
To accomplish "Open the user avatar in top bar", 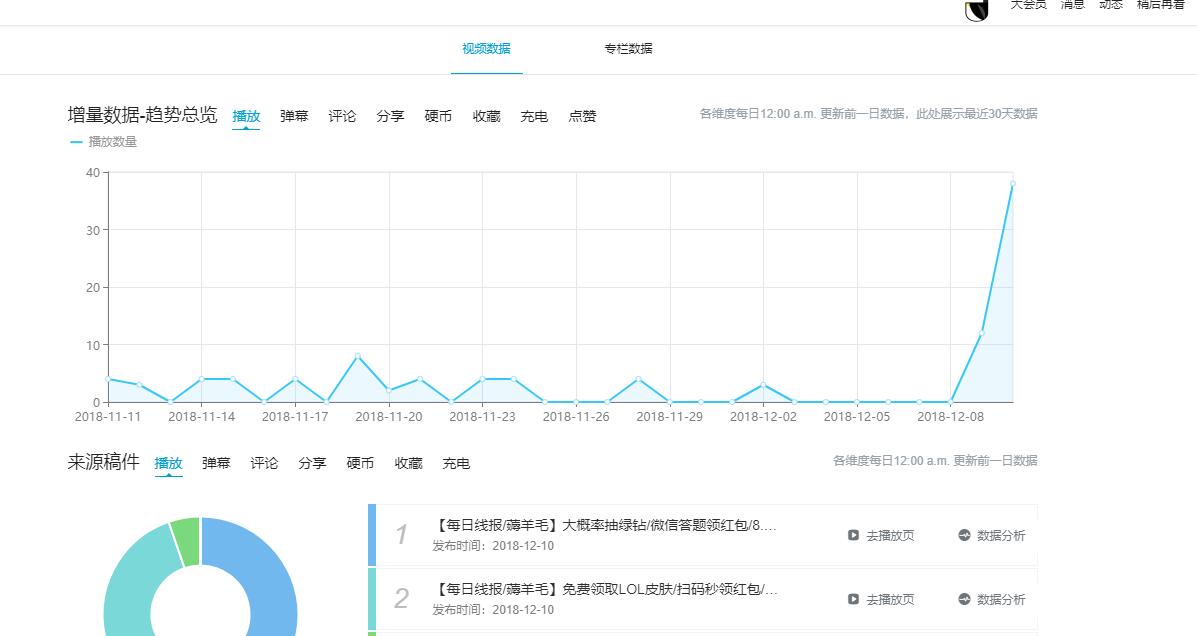I will 976,9.
